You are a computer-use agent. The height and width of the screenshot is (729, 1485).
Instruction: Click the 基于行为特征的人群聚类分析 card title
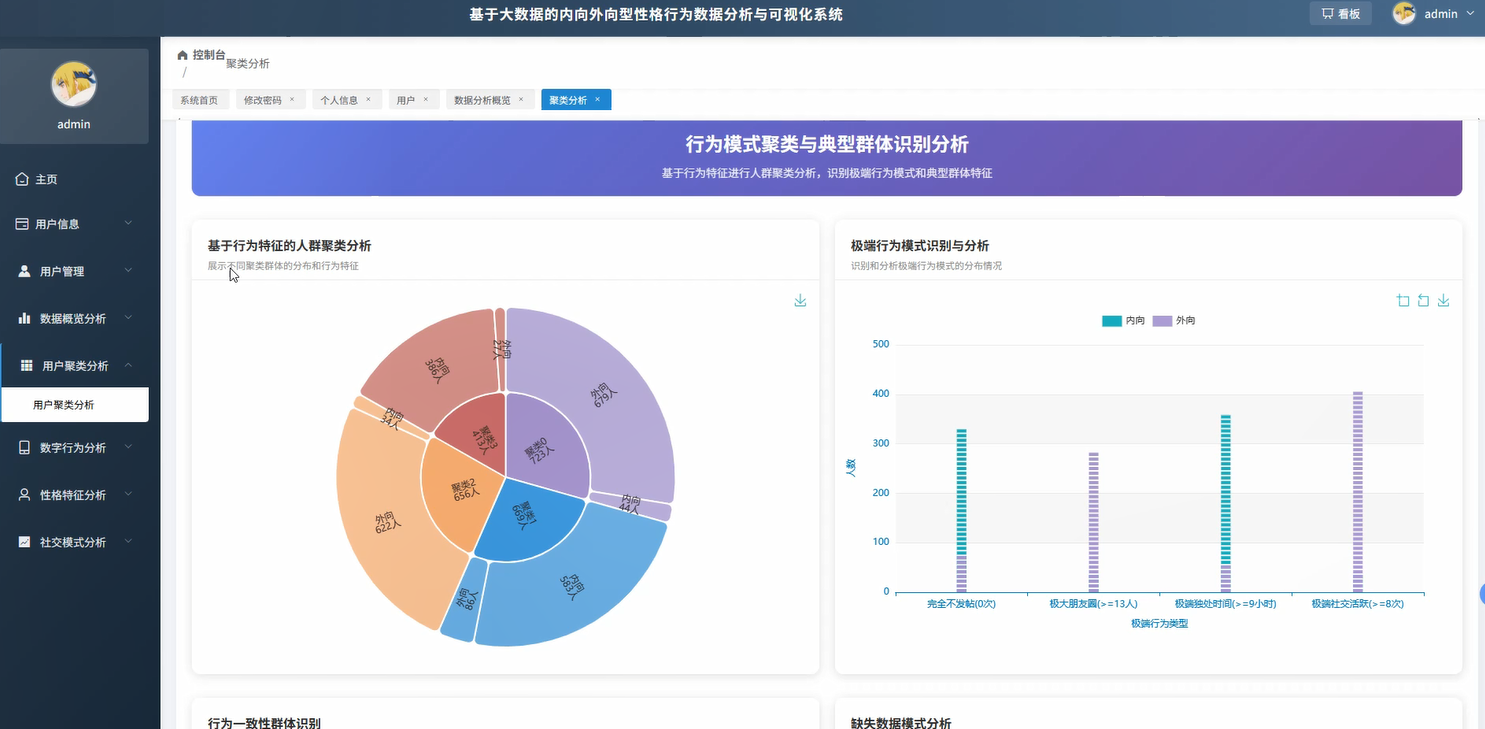click(x=289, y=246)
